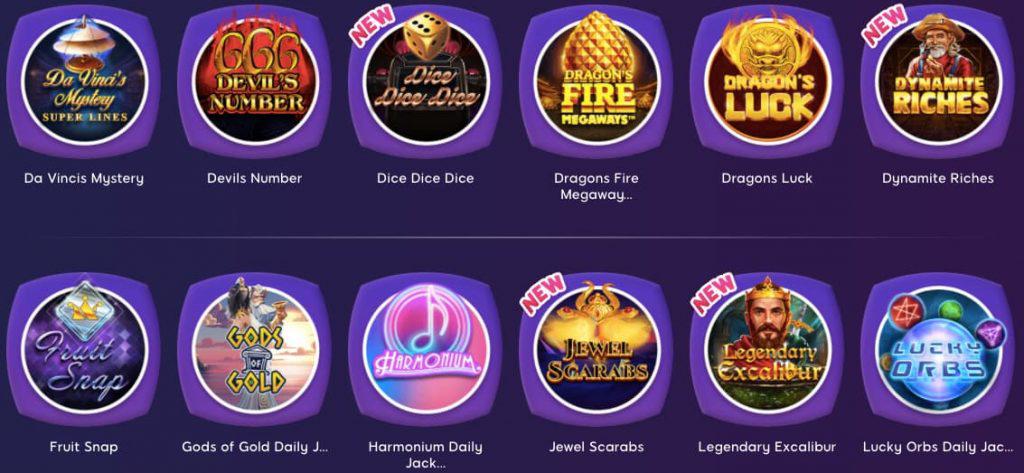Open the Lucky Orbs game icon

click(938, 350)
